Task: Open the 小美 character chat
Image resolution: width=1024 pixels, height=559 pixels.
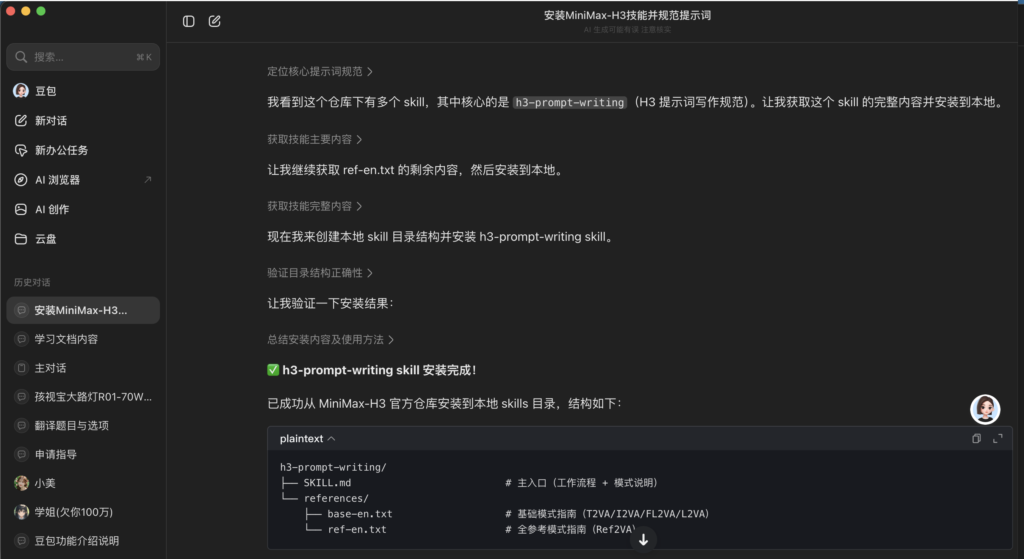Action: pyautogui.click(x=83, y=483)
